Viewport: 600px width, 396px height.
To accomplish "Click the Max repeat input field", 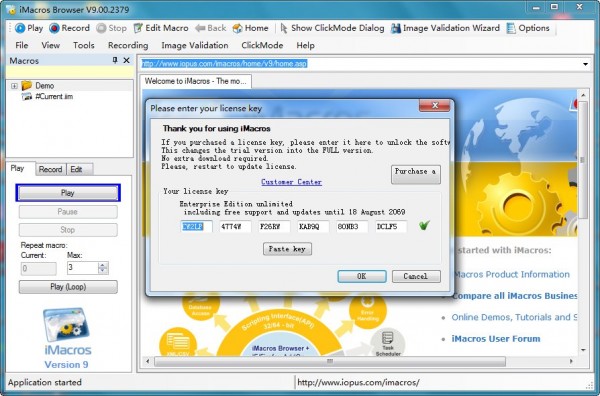I will (83, 268).
